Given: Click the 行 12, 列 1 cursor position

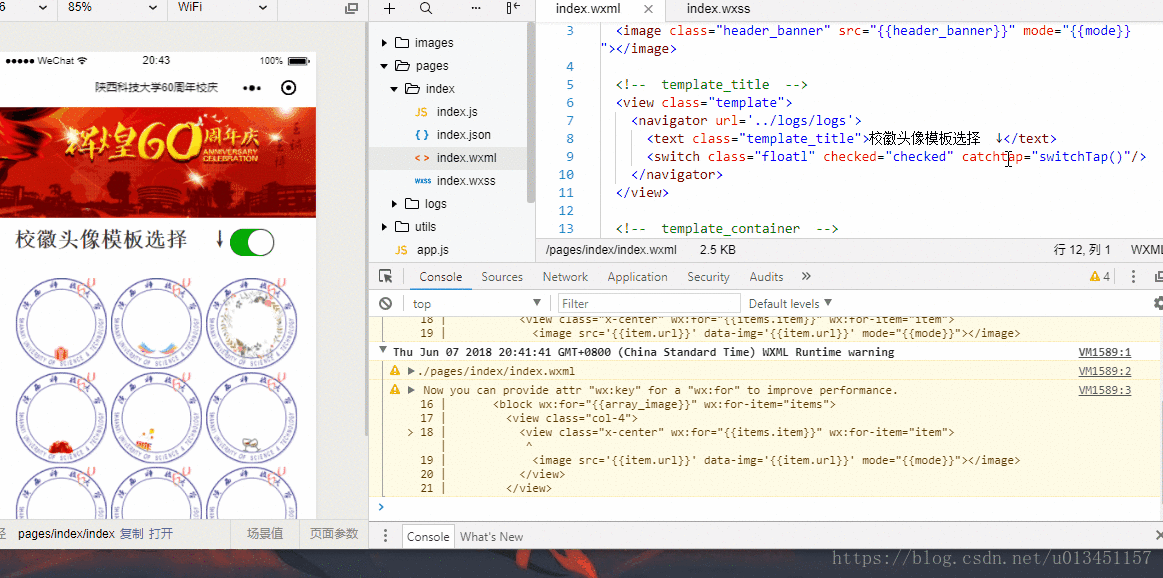Looking at the screenshot, I should click(x=1082, y=250).
